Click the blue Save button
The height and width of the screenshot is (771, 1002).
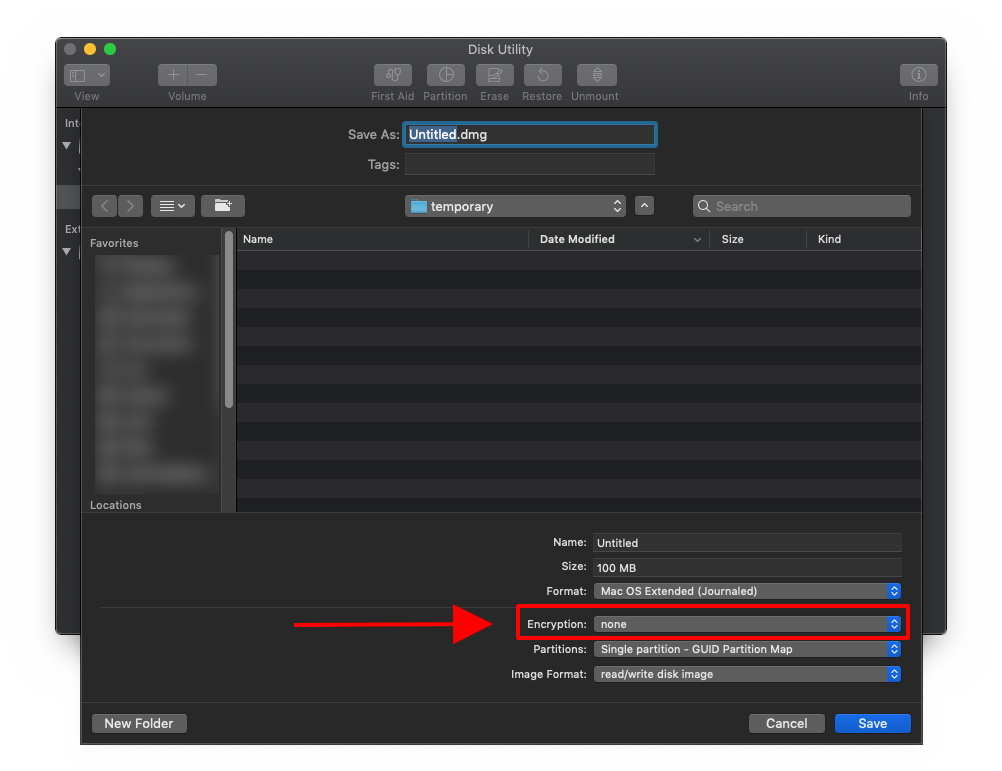(872, 723)
